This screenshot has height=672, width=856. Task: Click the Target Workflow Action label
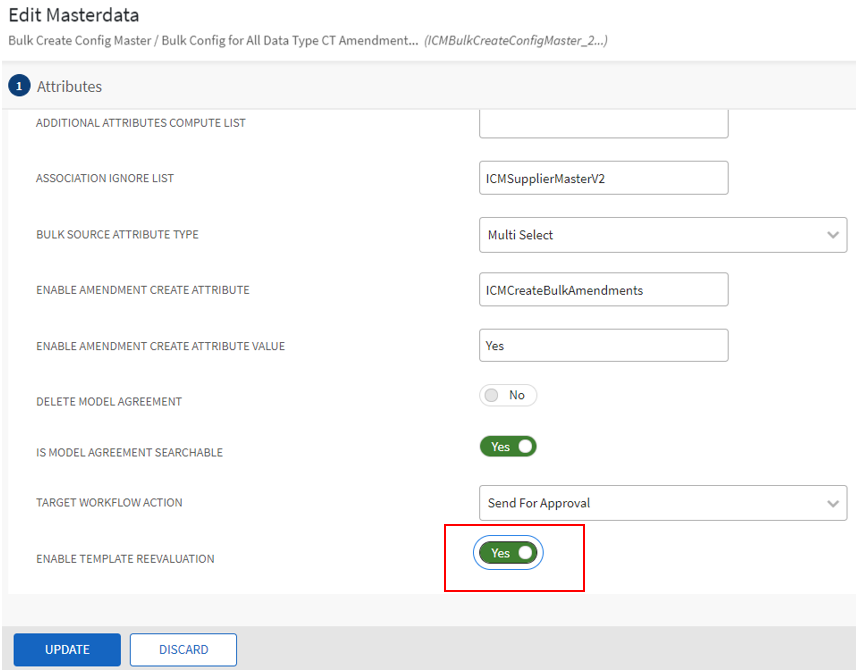pyautogui.click(x=109, y=503)
